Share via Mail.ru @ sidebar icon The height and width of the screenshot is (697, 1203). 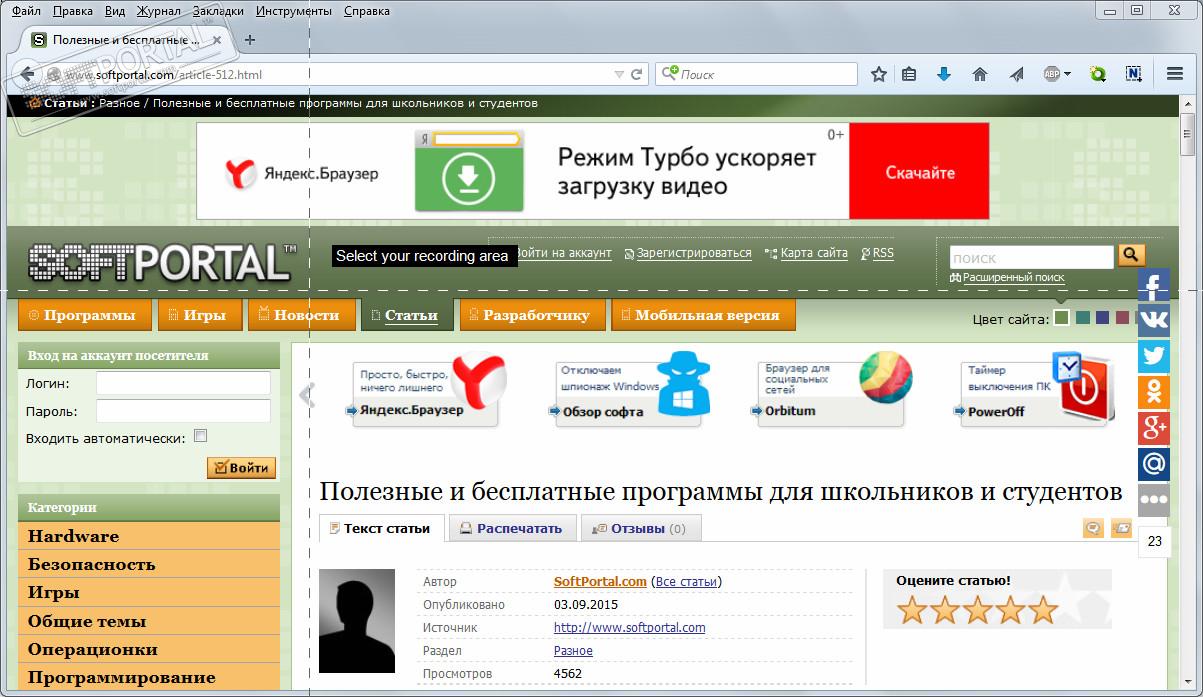1154,464
